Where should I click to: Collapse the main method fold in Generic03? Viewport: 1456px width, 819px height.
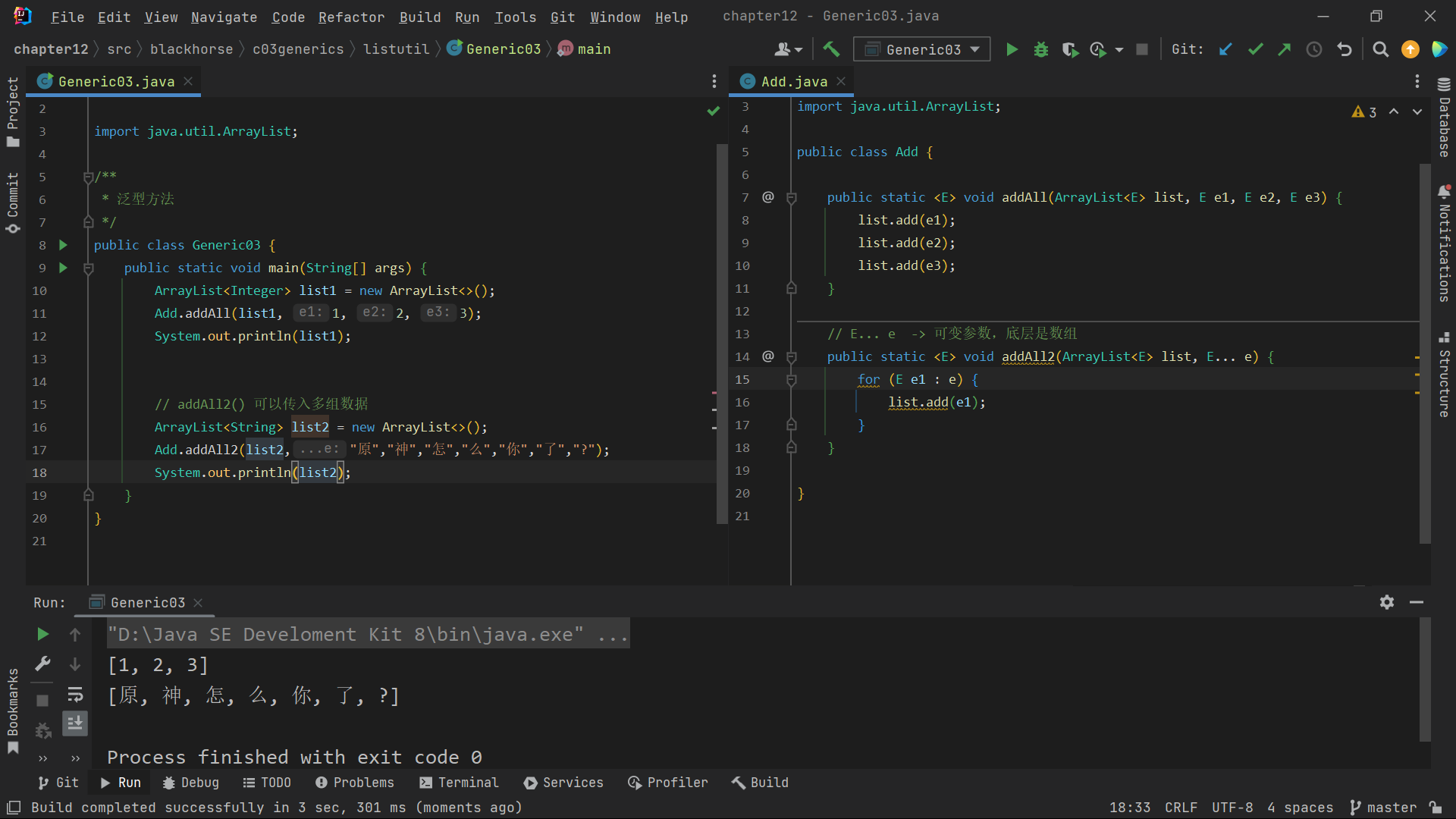88,268
